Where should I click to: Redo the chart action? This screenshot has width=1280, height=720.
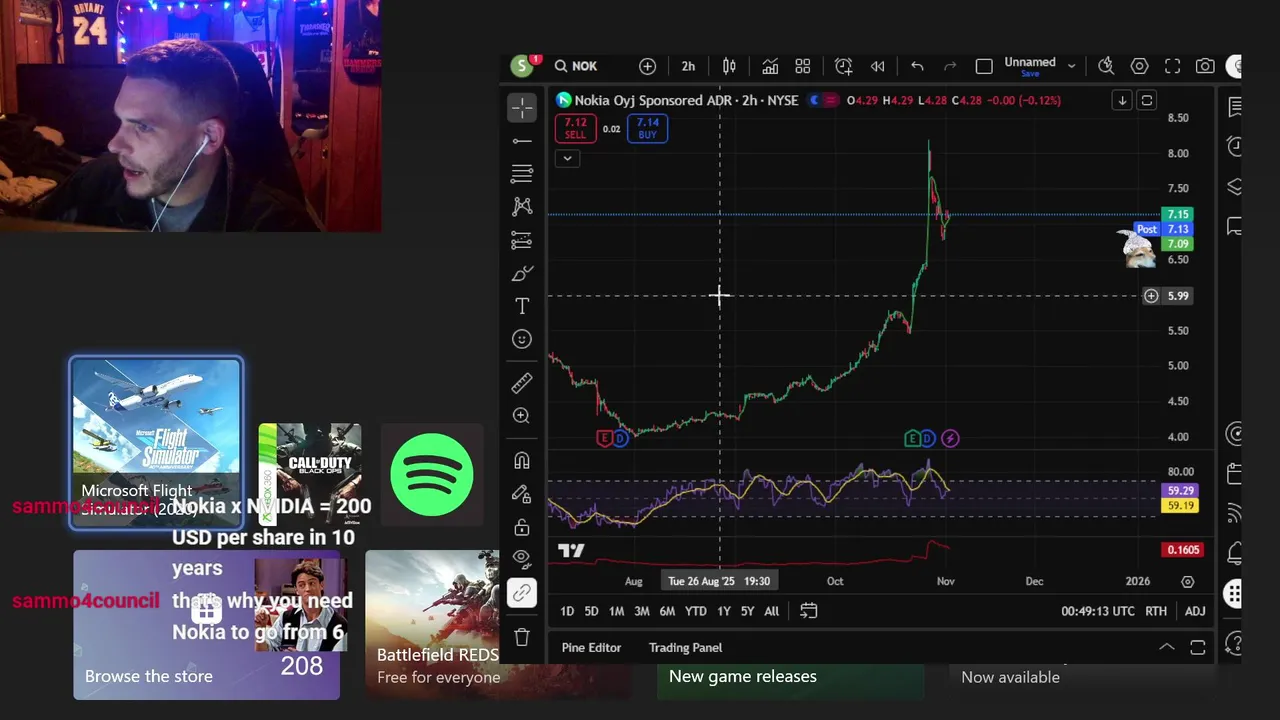click(x=950, y=66)
